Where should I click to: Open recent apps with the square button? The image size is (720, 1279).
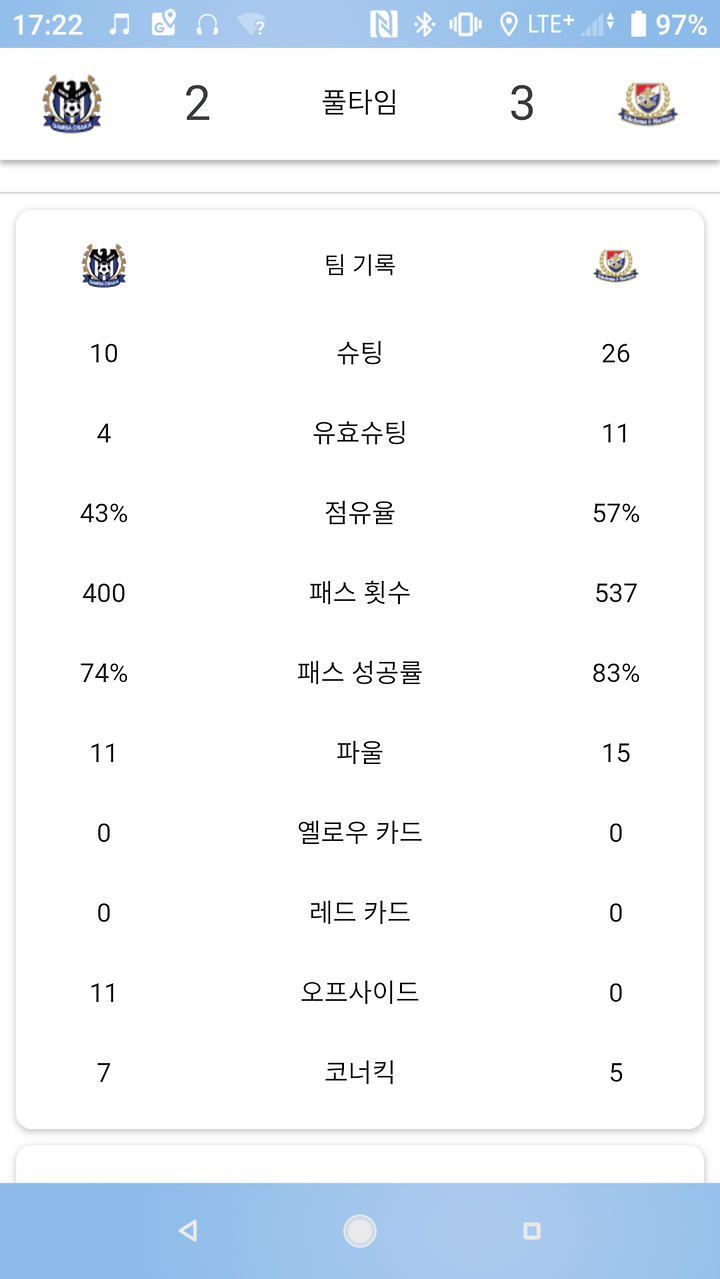pos(532,1231)
